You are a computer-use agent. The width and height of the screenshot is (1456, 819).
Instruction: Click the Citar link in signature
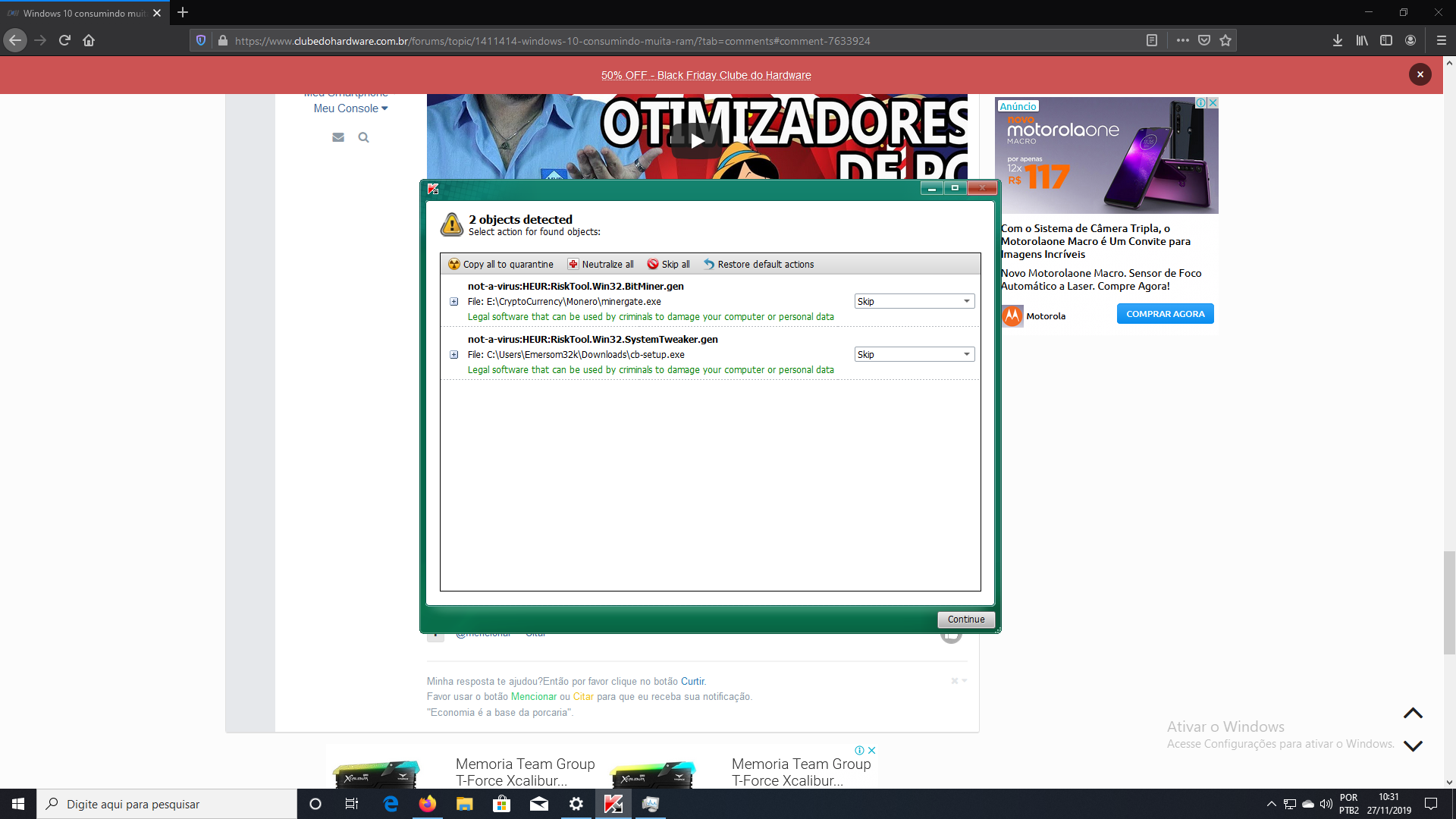(x=583, y=697)
